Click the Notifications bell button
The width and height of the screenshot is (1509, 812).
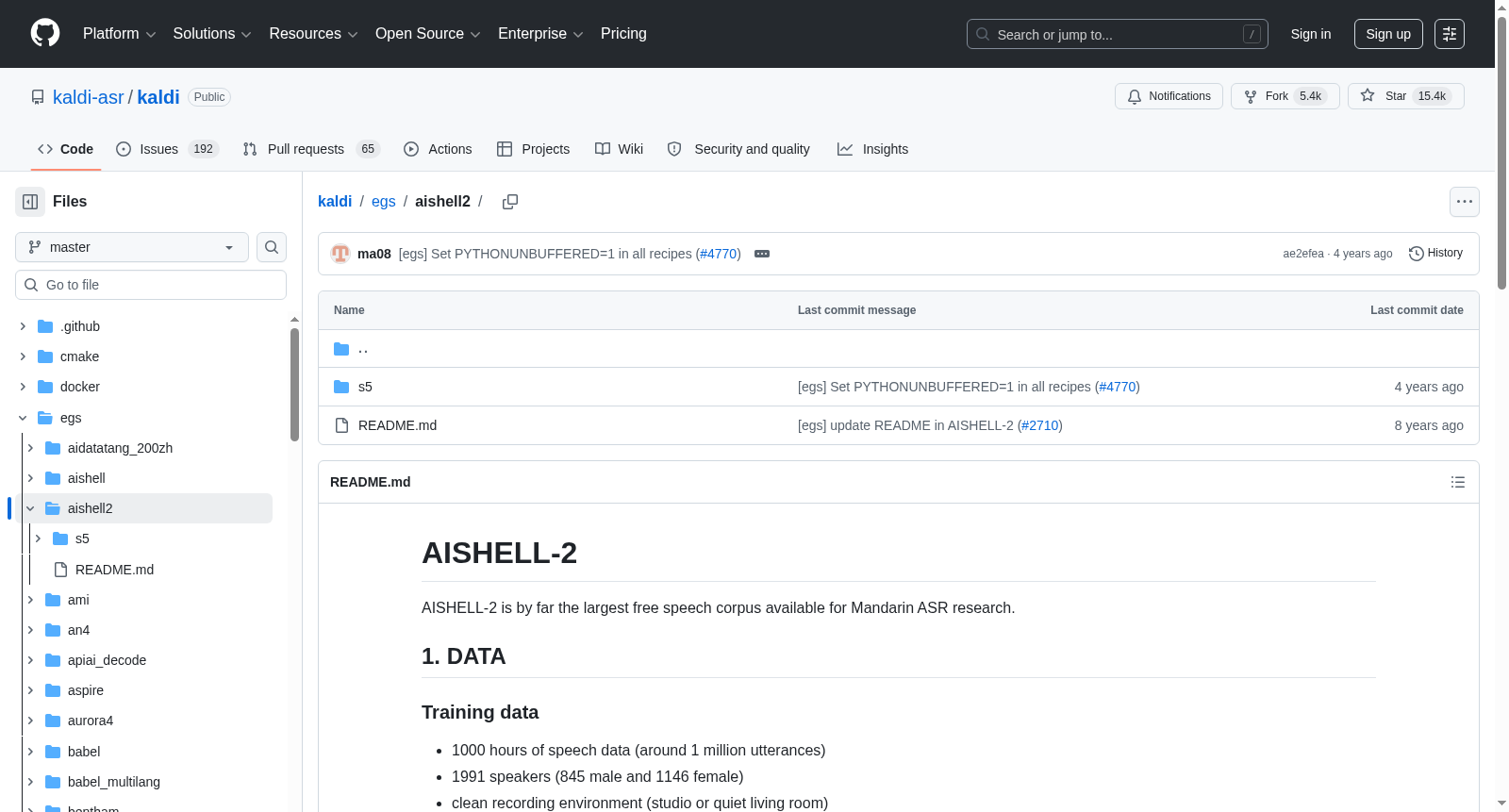[1169, 96]
